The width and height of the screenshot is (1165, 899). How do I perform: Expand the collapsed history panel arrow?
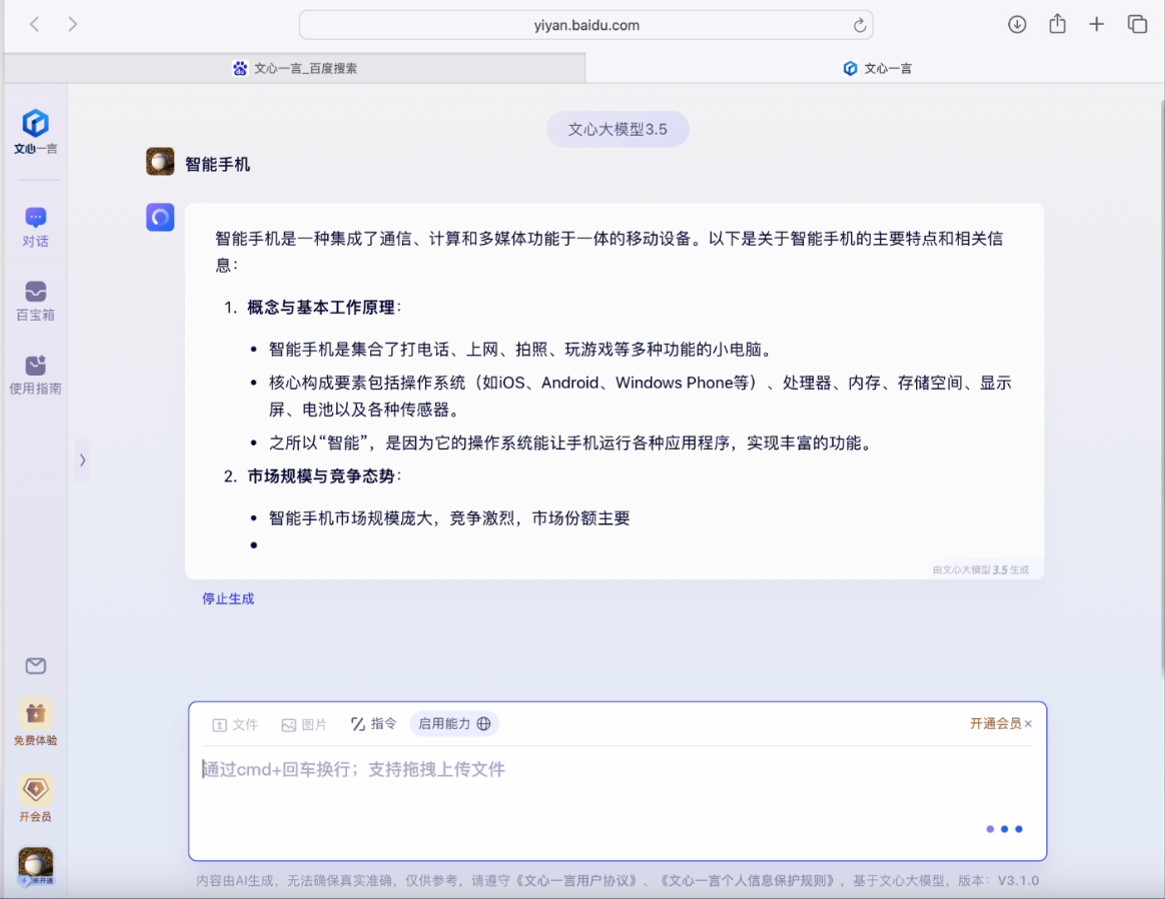click(82, 460)
